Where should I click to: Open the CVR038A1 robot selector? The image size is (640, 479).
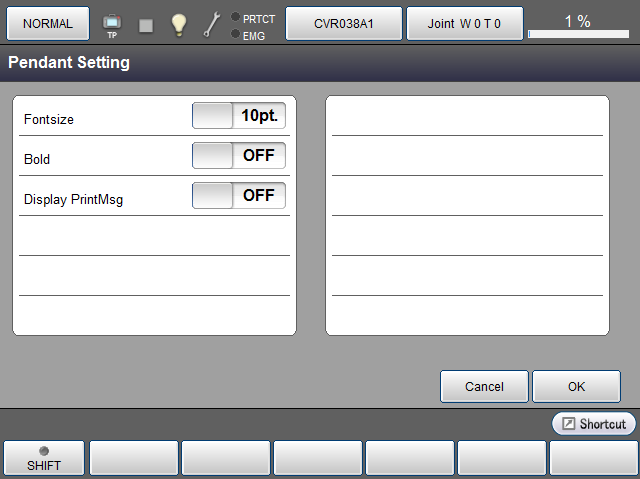(344, 23)
